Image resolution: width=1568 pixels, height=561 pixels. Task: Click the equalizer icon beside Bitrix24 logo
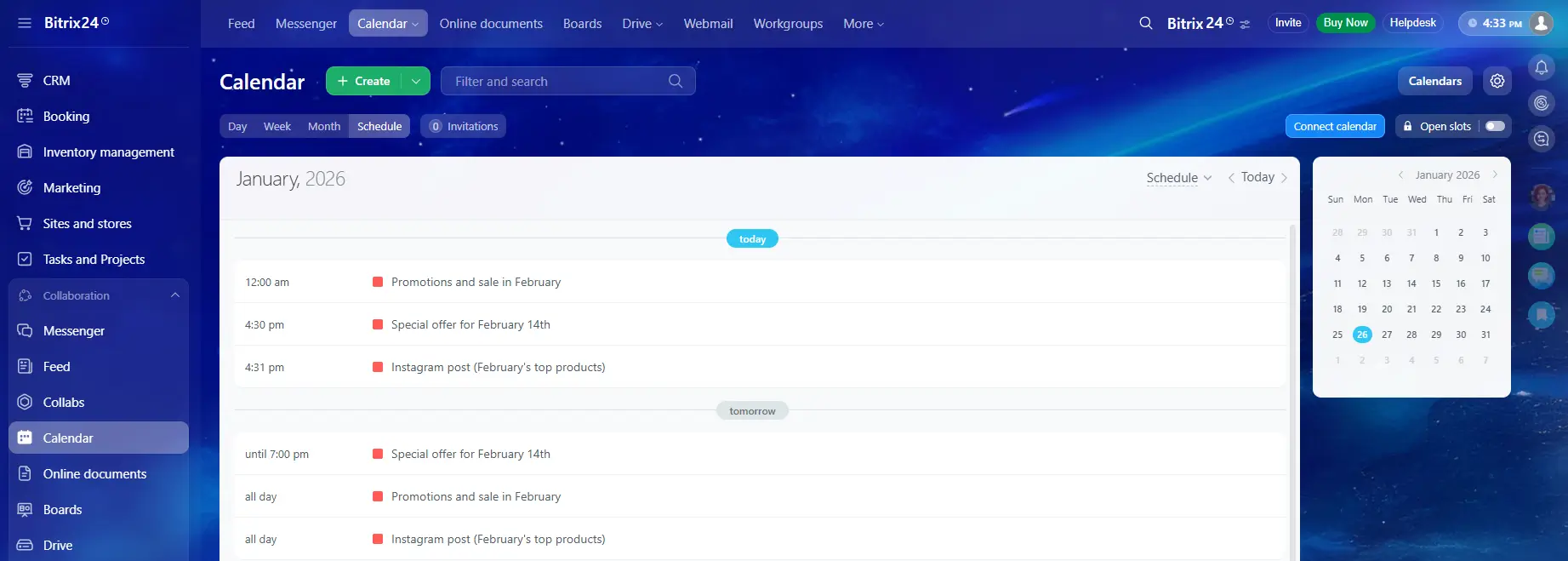pos(1245,25)
